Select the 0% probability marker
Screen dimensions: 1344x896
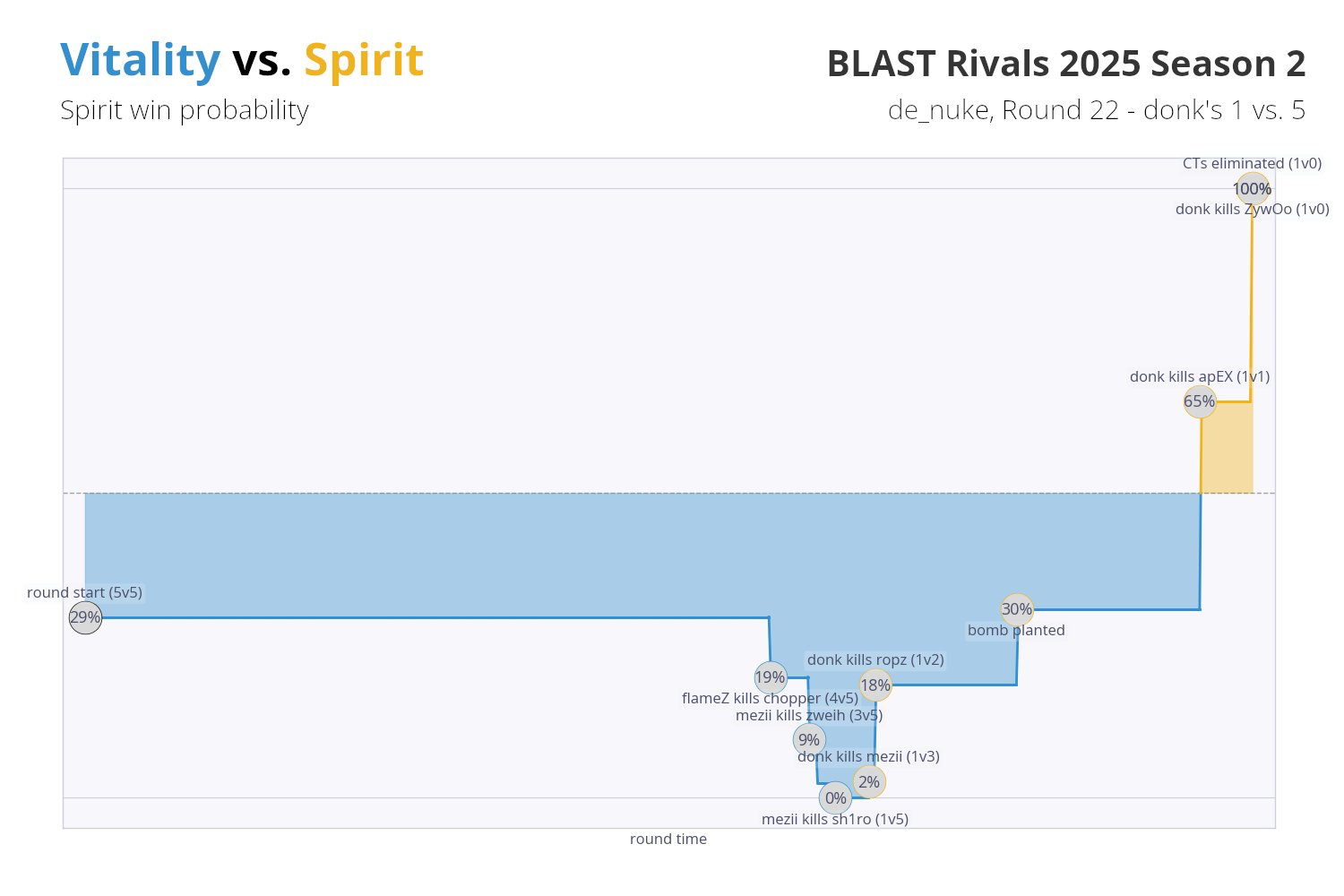point(835,798)
